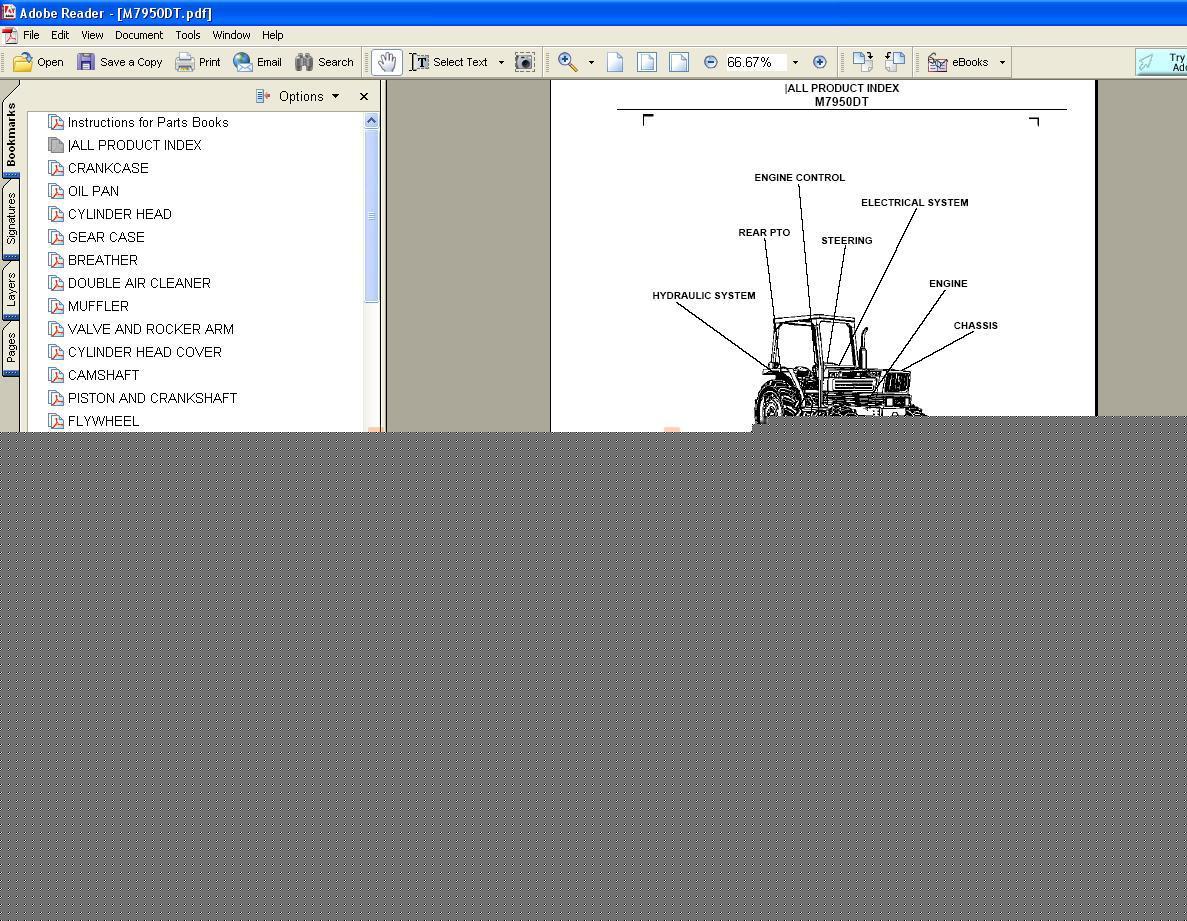Rotate the page clockwise
The image size is (1187, 921).
tap(862, 62)
